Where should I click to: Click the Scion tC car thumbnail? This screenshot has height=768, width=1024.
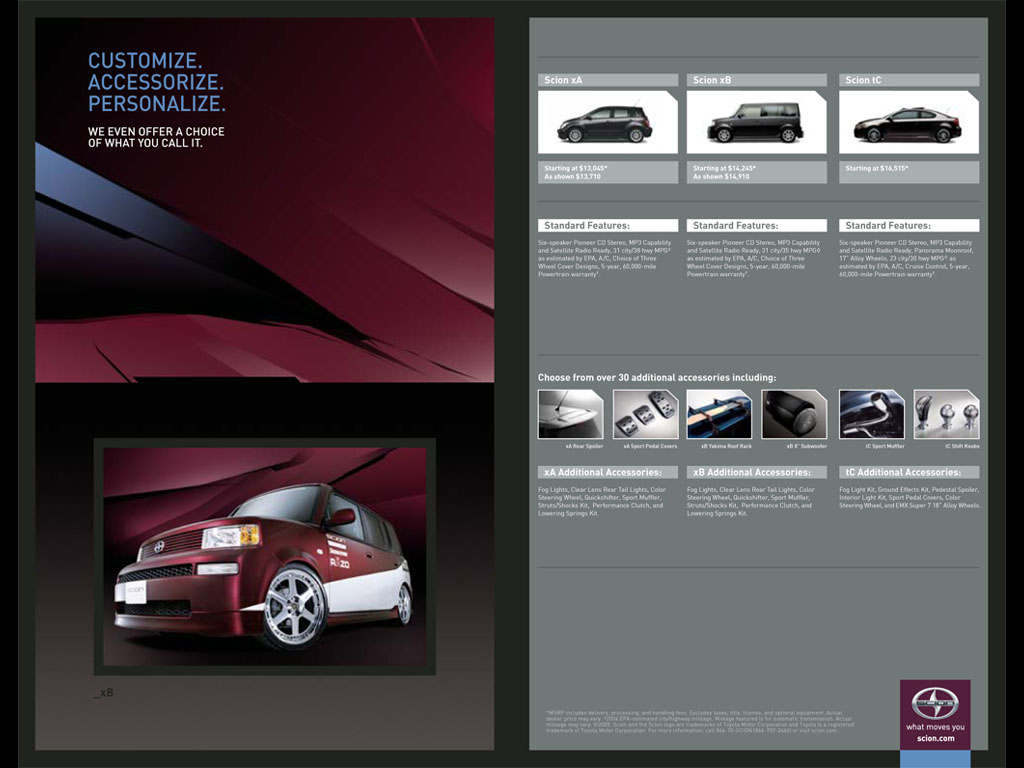click(908, 122)
